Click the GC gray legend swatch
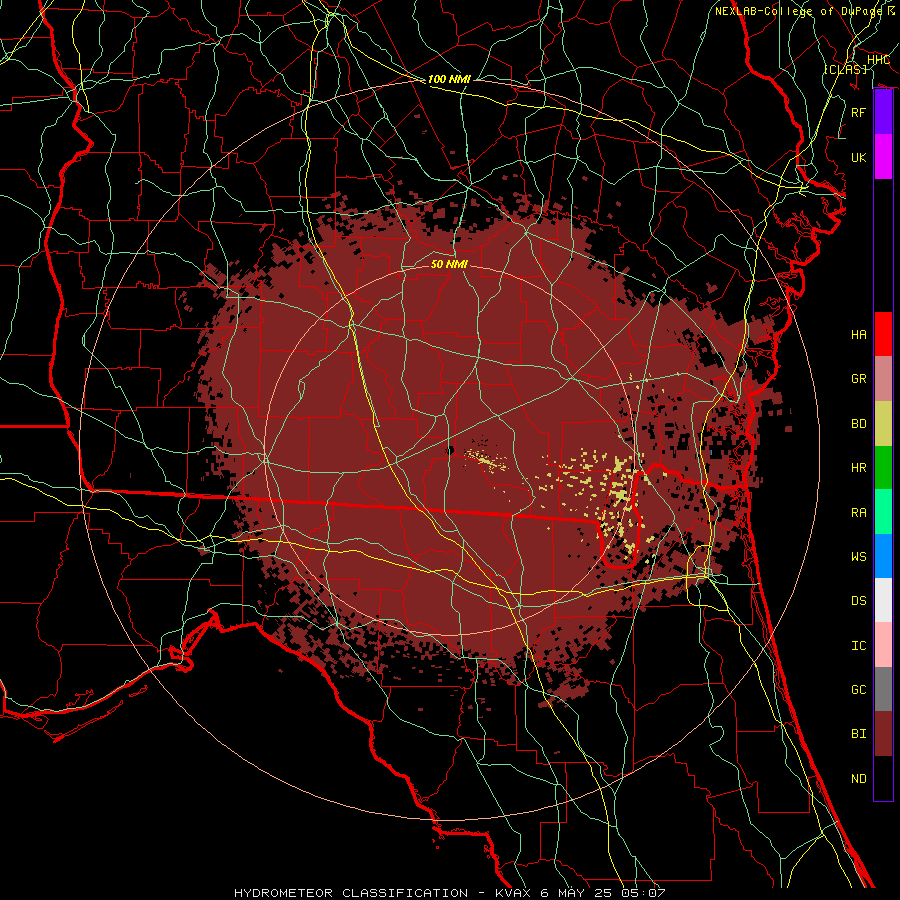This screenshot has height=900, width=900. (883, 689)
